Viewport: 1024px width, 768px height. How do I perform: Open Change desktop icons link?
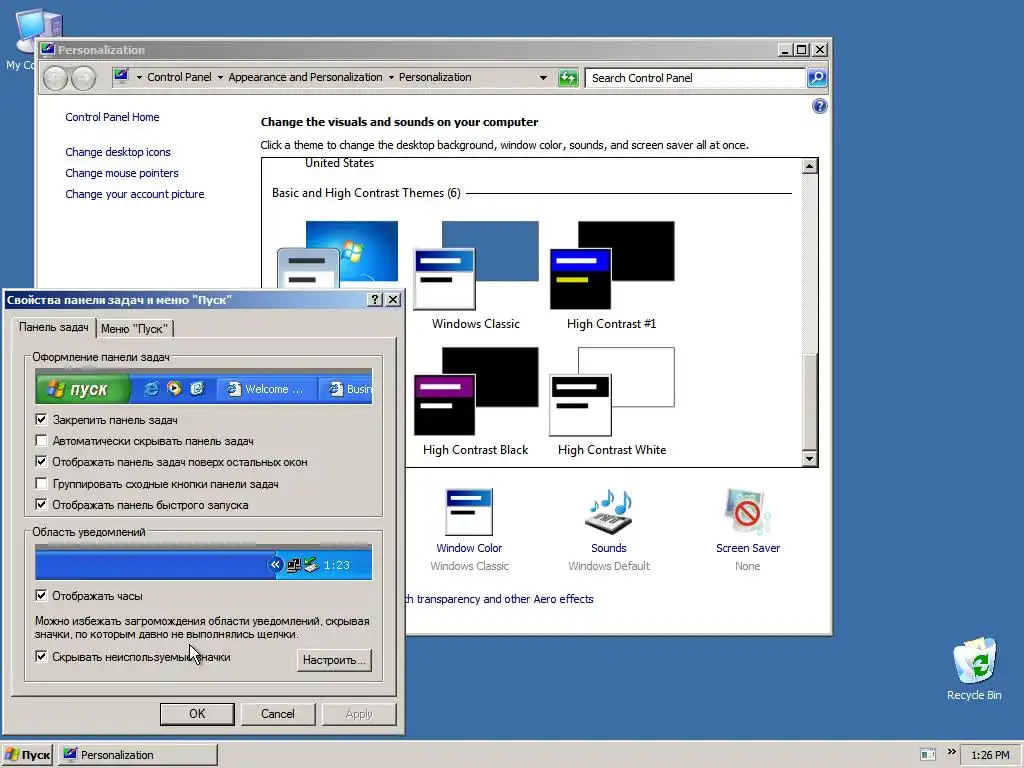118,152
